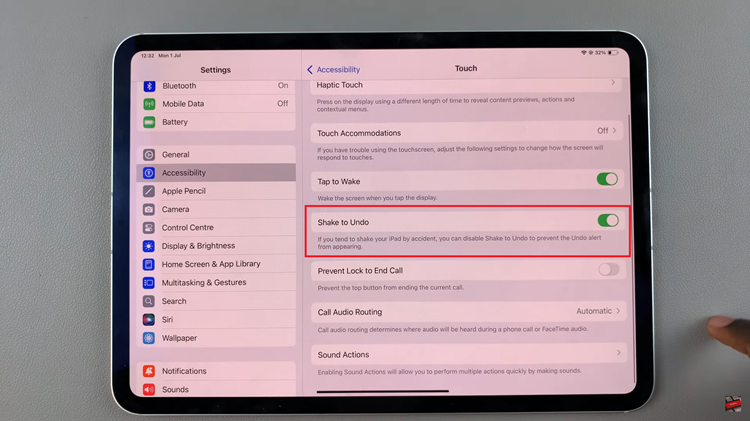Select Display & Brightness in sidebar
Viewport: 750px width, 421px height.
pyautogui.click(x=216, y=246)
